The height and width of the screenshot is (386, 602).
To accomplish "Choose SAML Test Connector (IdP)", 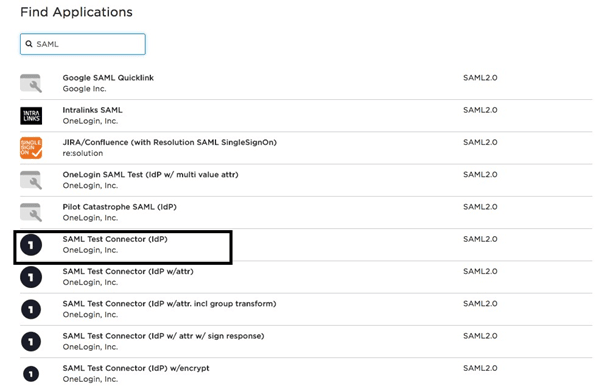I will click(x=115, y=239).
